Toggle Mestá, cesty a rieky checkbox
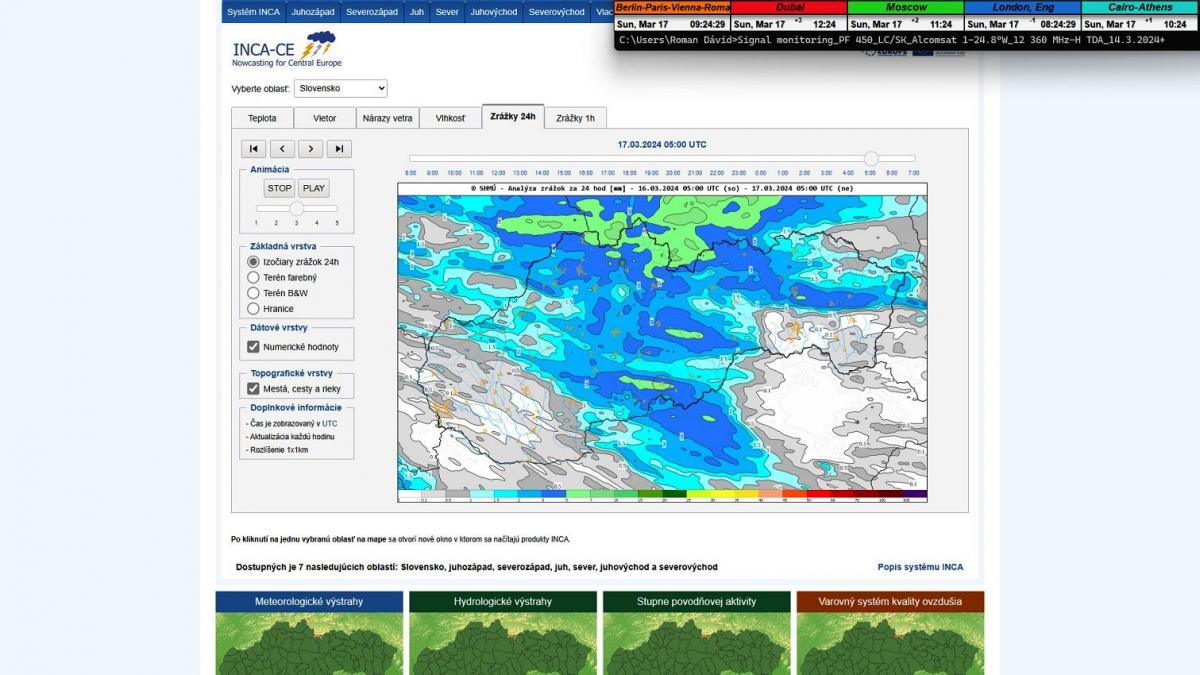This screenshot has height=675, width=1200. click(253, 389)
